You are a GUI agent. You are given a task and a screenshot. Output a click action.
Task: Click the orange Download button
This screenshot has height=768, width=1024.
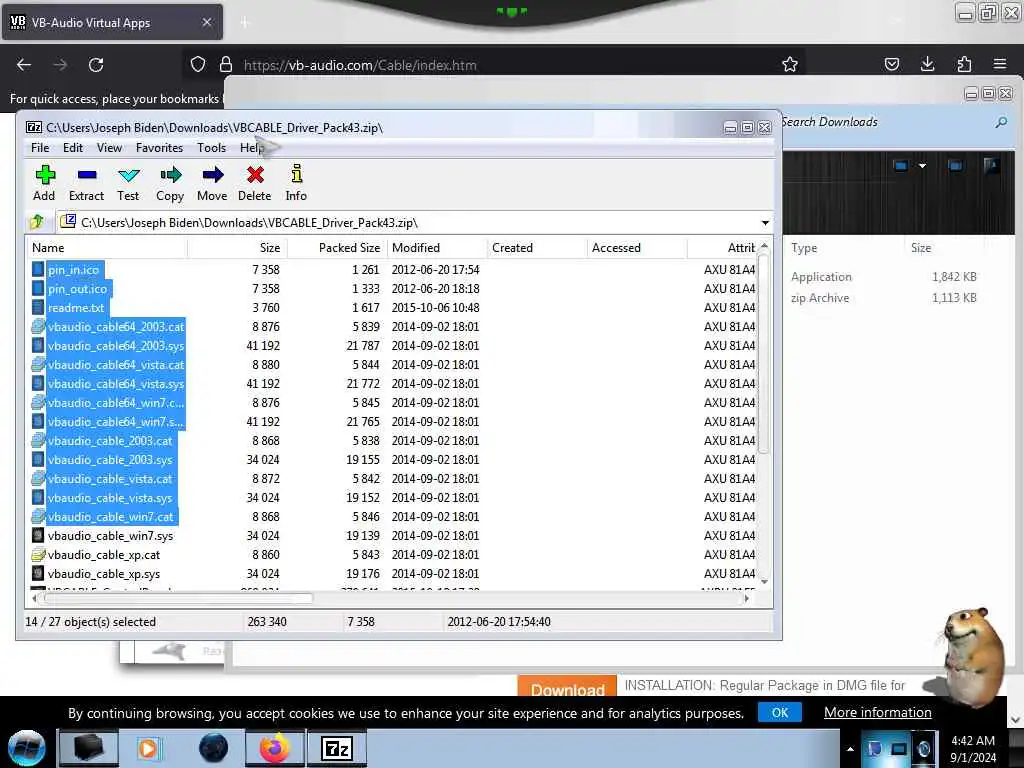click(567, 687)
